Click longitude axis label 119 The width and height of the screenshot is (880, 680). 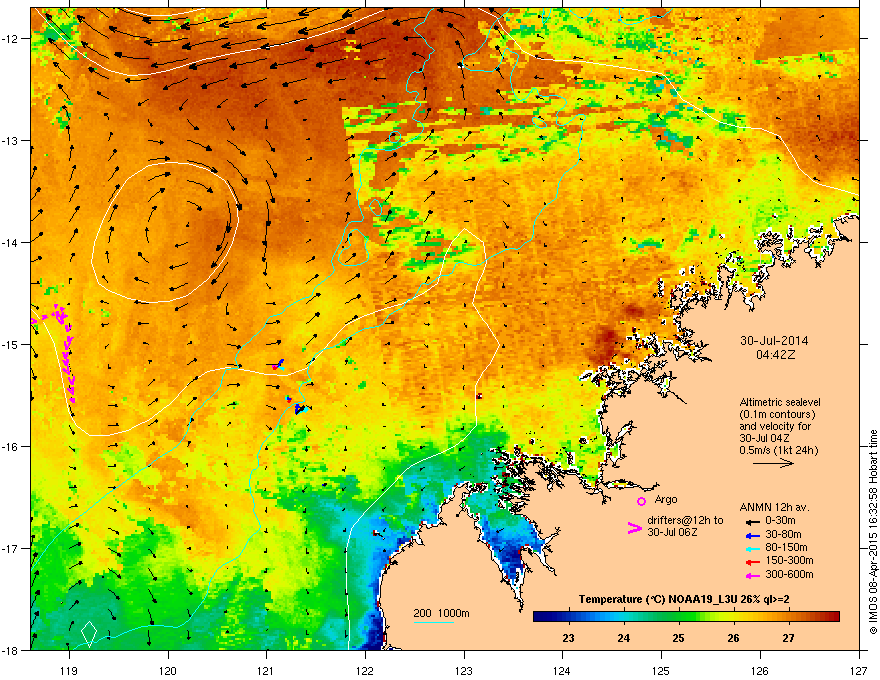pyautogui.click(x=68, y=670)
